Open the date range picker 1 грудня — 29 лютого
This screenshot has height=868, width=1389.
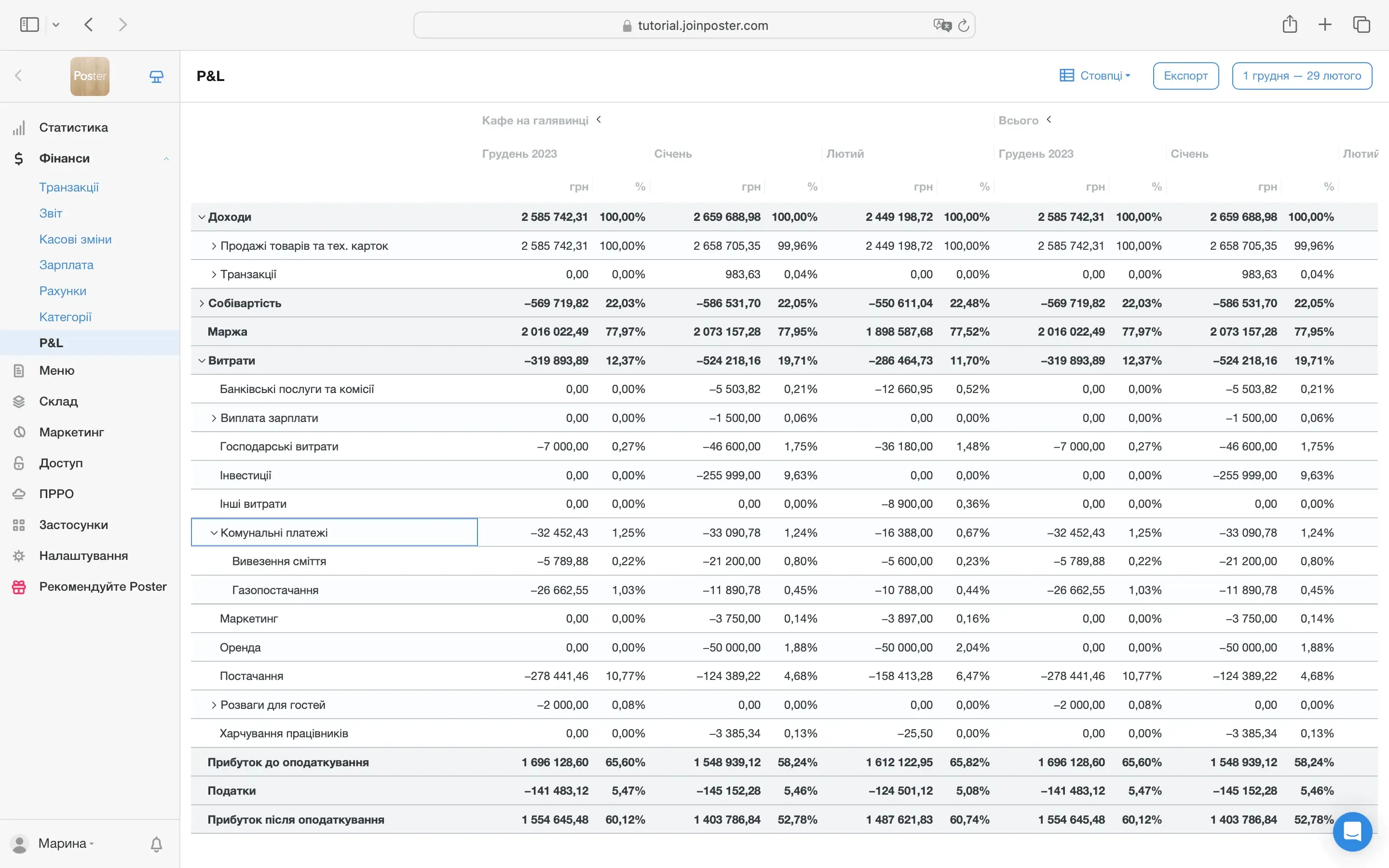(1301, 76)
